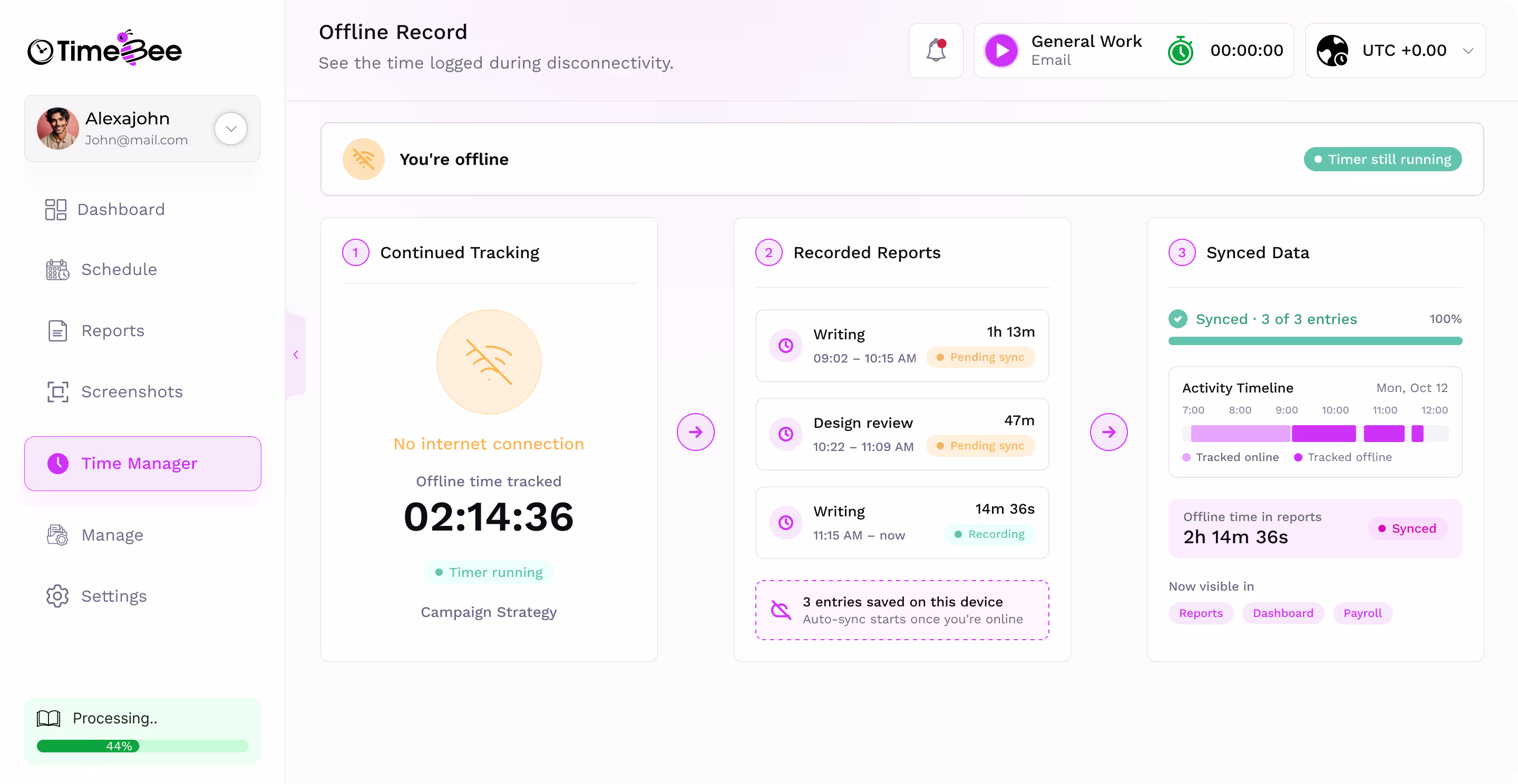Click the arrow after Continued Tracking
1518x784 pixels.
695,432
